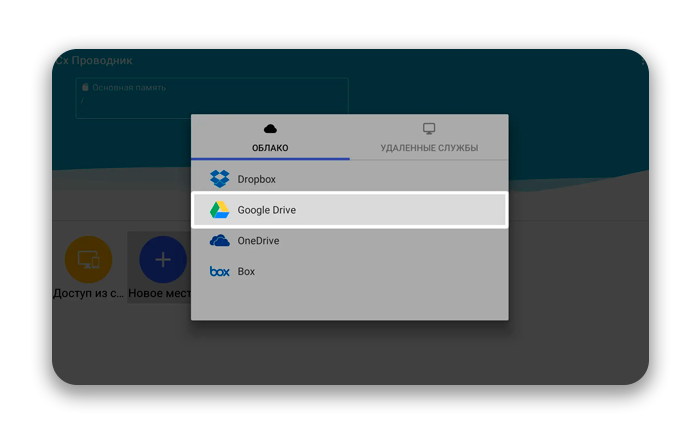Click the Dropbox logo icon

tap(219, 179)
